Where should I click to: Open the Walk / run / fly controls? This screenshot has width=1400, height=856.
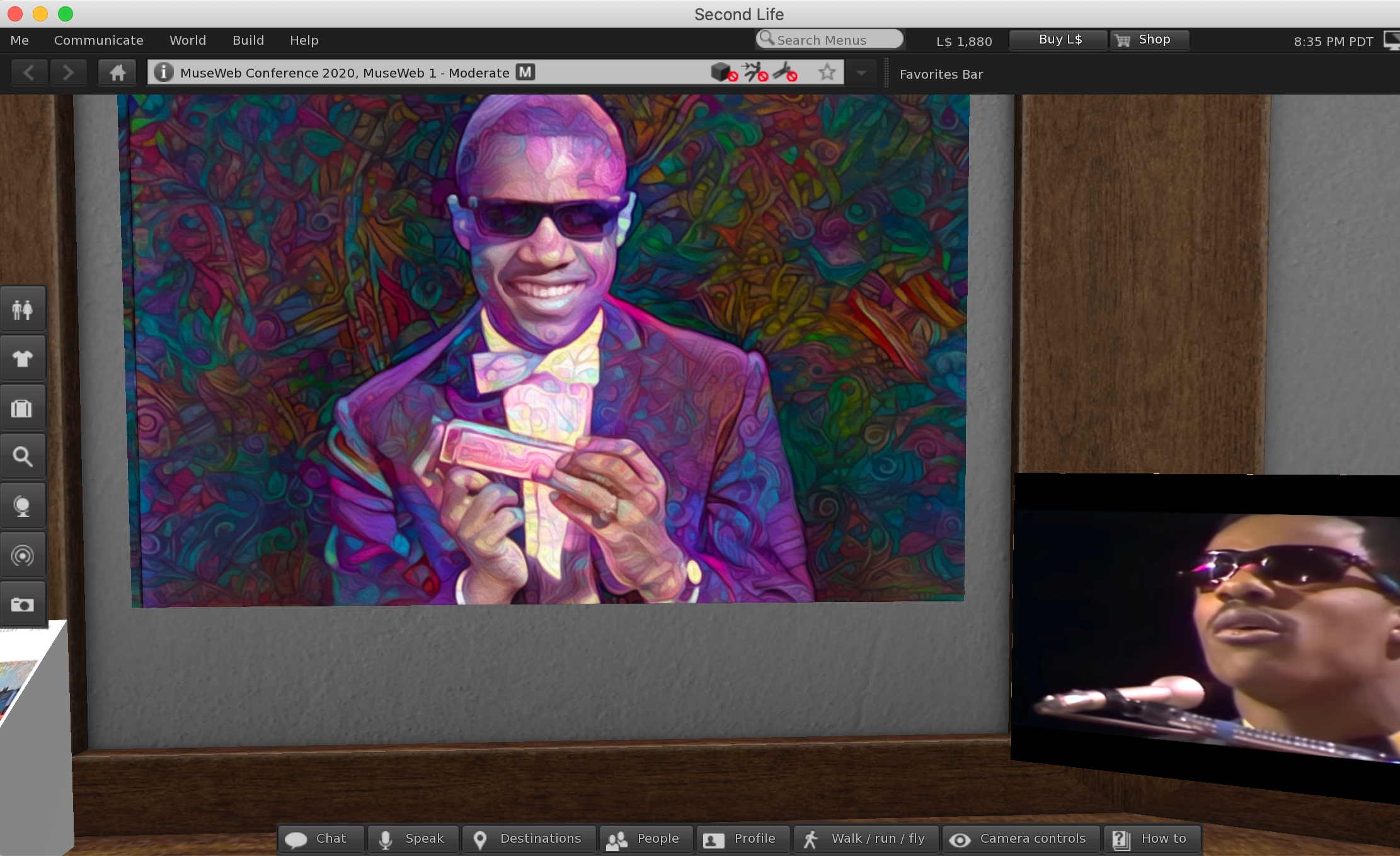point(866,839)
